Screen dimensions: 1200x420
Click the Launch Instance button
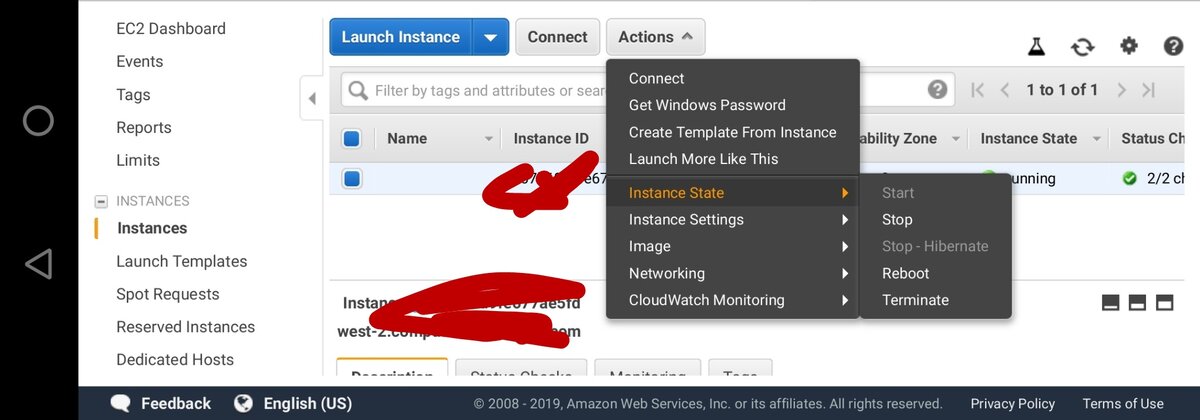click(x=401, y=37)
